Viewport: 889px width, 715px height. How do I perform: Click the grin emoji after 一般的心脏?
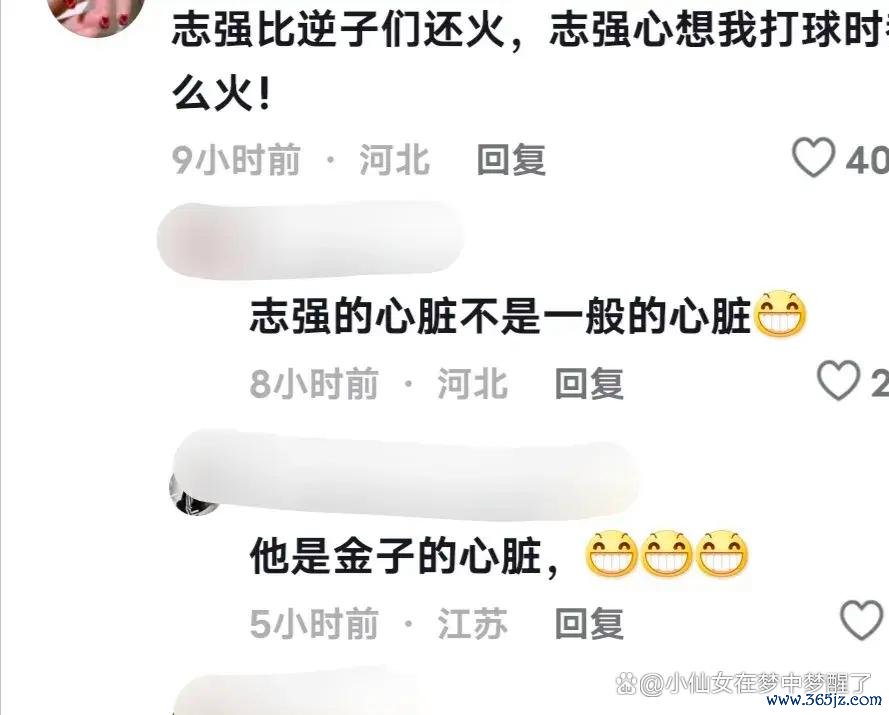pyautogui.click(x=782, y=315)
